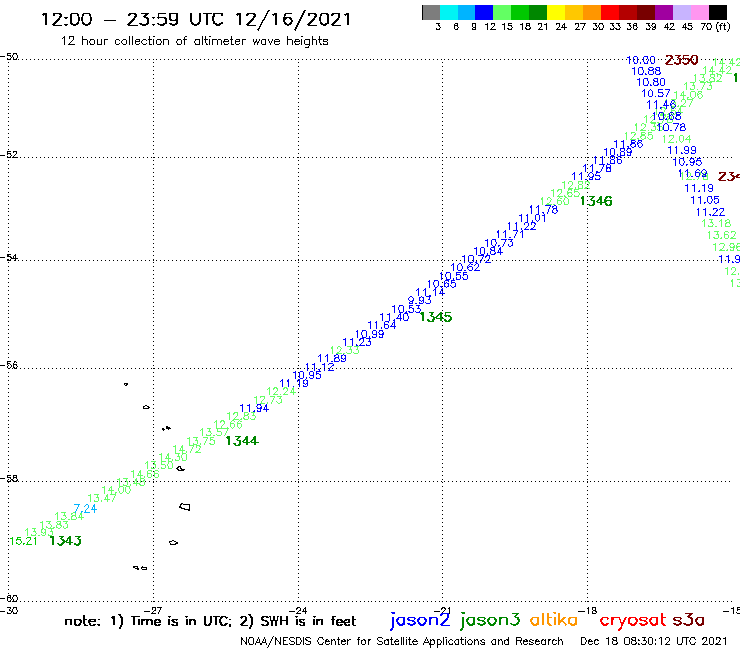Viewport: 740px width, 650px height.
Task: Click the 13.18 wave height value
Action: [716, 223]
